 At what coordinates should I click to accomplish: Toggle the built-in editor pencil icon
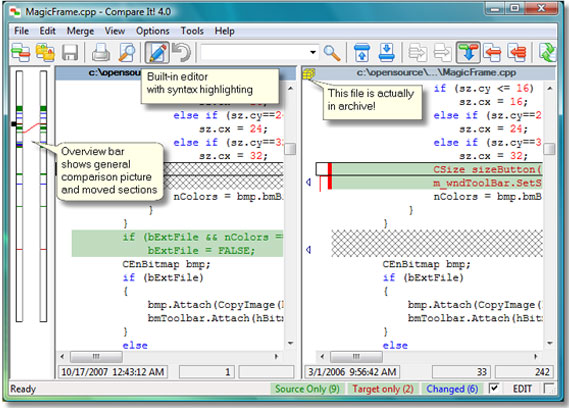[157, 53]
